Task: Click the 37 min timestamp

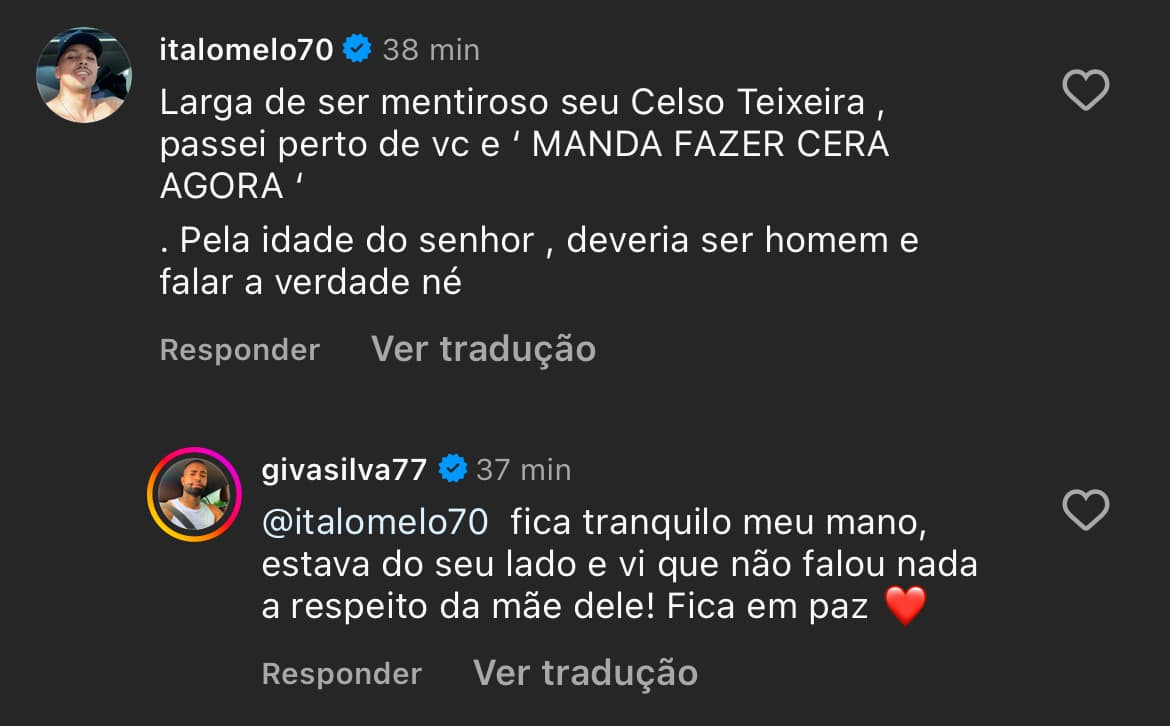Action: pyautogui.click(x=522, y=469)
